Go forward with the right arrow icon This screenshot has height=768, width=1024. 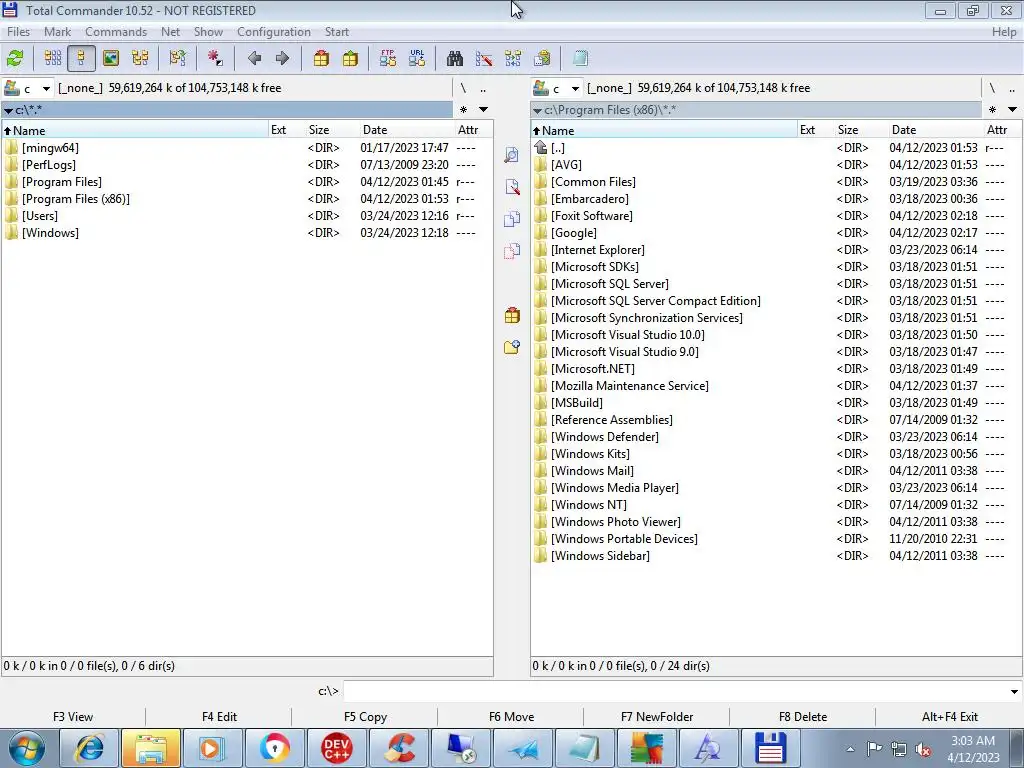[282, 58]
